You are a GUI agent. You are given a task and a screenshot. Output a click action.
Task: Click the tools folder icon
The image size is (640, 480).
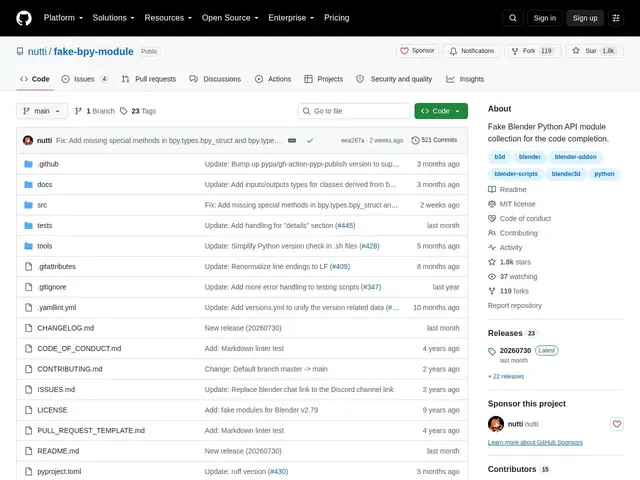[x=28, y=246]
